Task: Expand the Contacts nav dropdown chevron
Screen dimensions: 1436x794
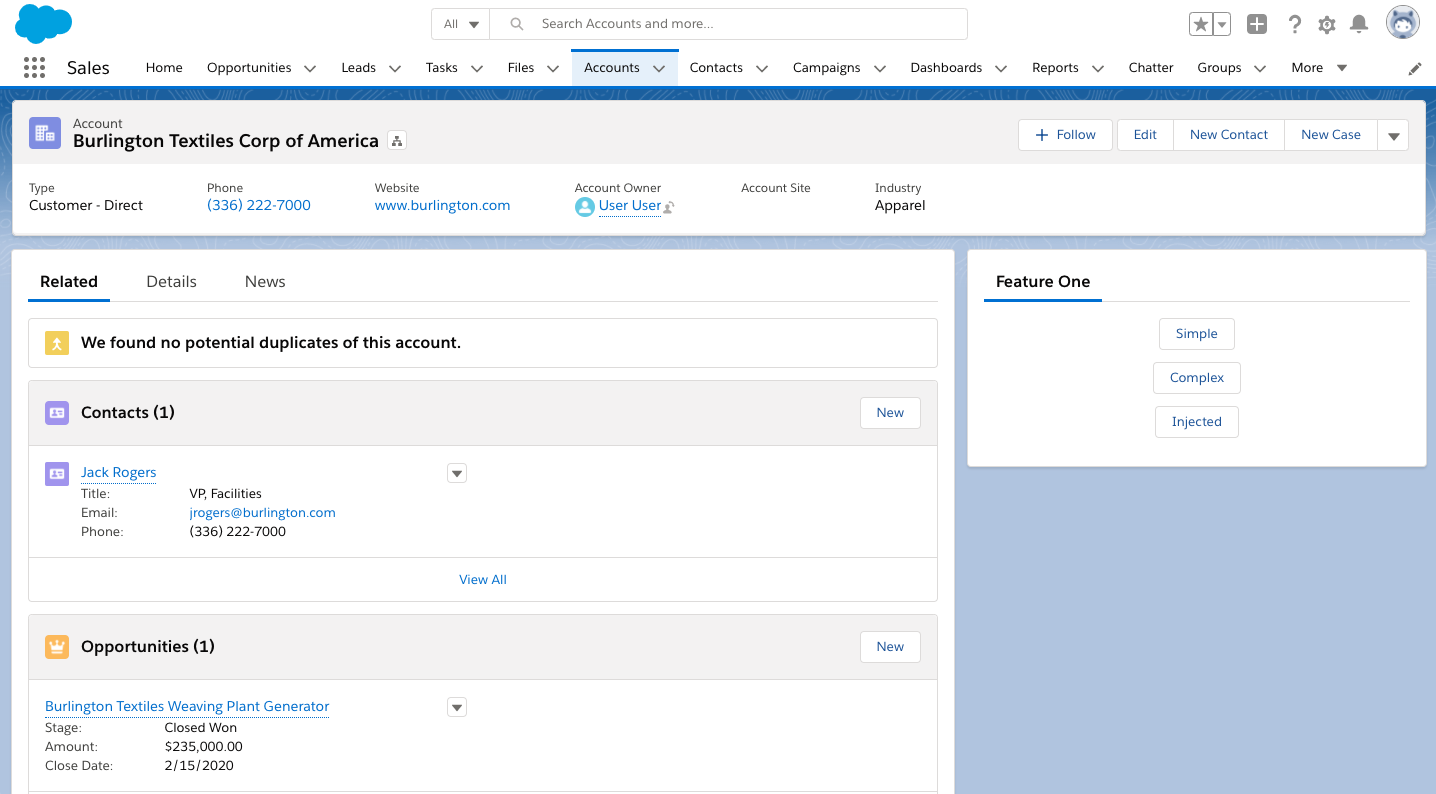Action: point(762,68)
